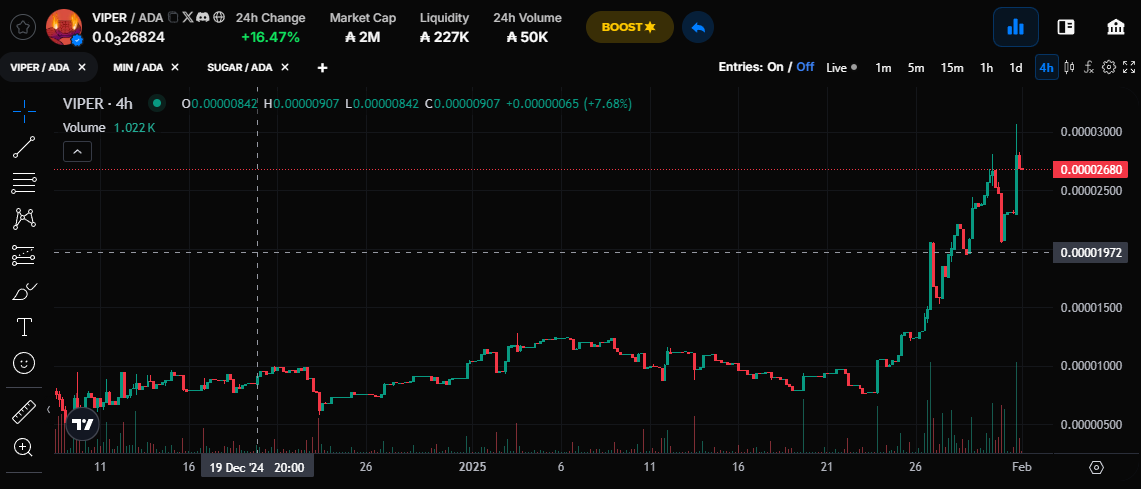Click the 19 Dec '24 20:00 time label
The image size is (1141, 489).
pos(258,467)
